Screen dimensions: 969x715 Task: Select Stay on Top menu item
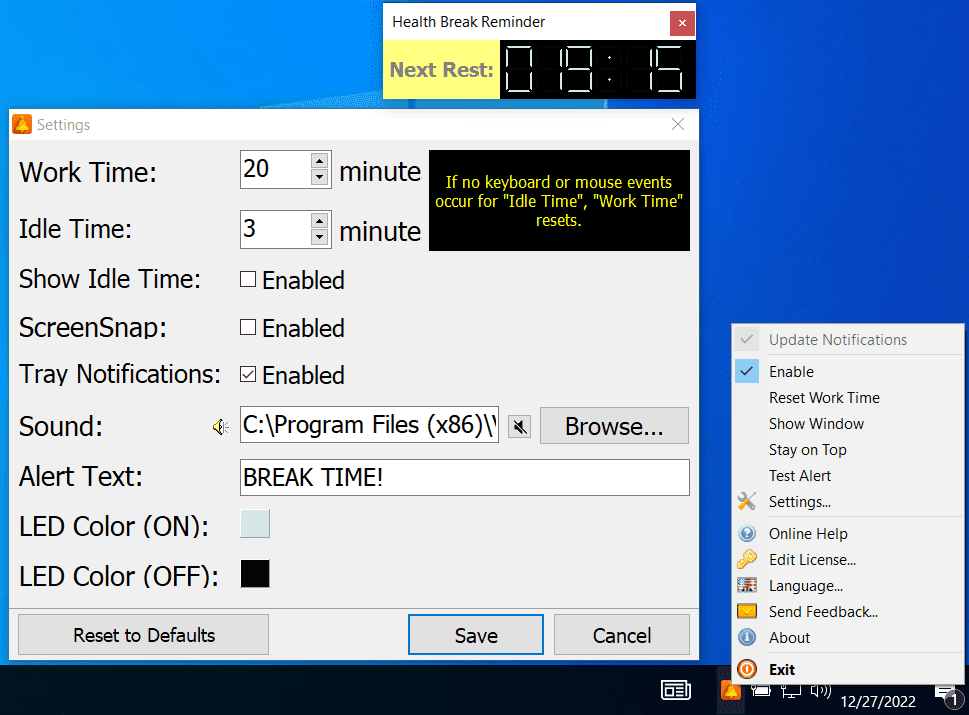(807, 449)
